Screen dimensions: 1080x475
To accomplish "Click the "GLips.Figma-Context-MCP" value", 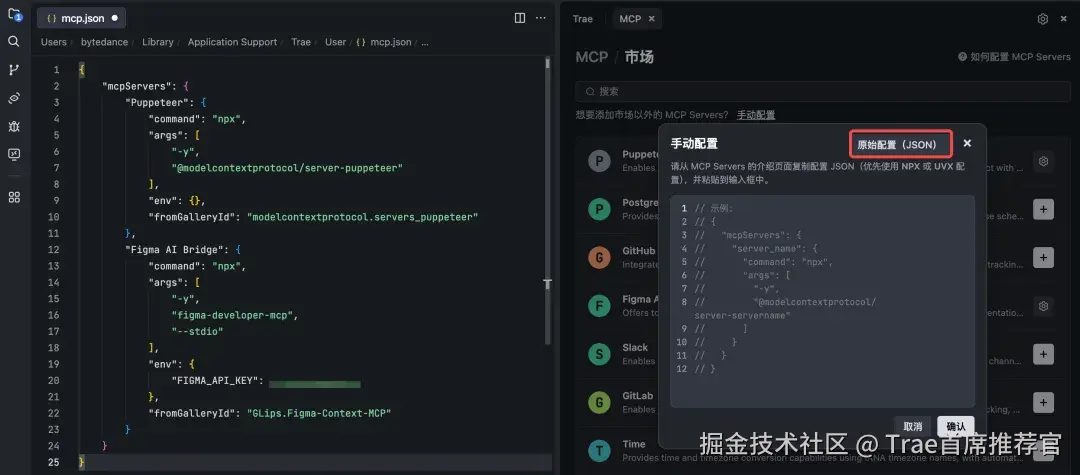I will pyautogui.click(x=319, y=413).
